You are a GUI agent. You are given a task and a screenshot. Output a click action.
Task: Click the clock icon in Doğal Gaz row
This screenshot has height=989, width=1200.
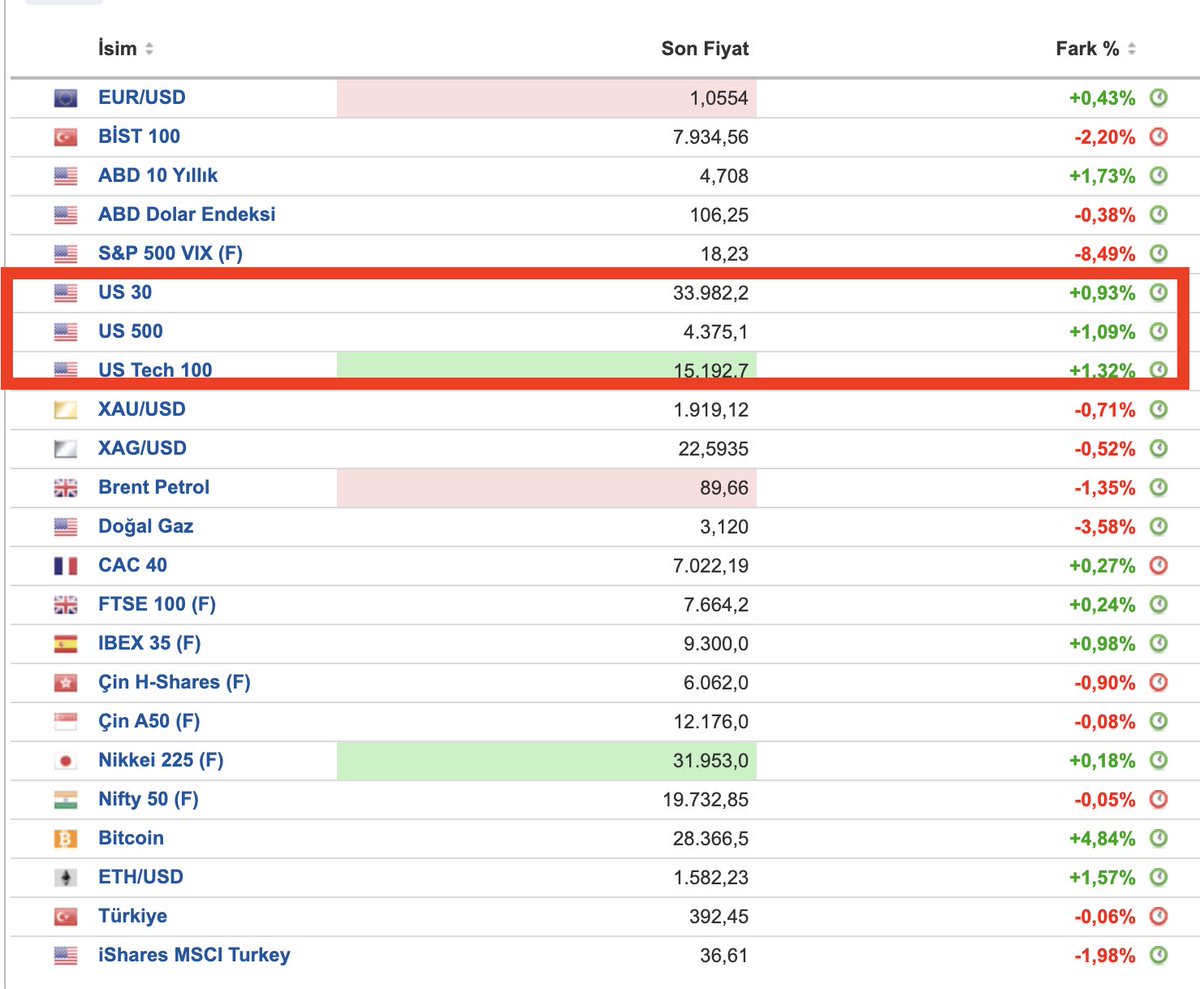pos(1159,527)
